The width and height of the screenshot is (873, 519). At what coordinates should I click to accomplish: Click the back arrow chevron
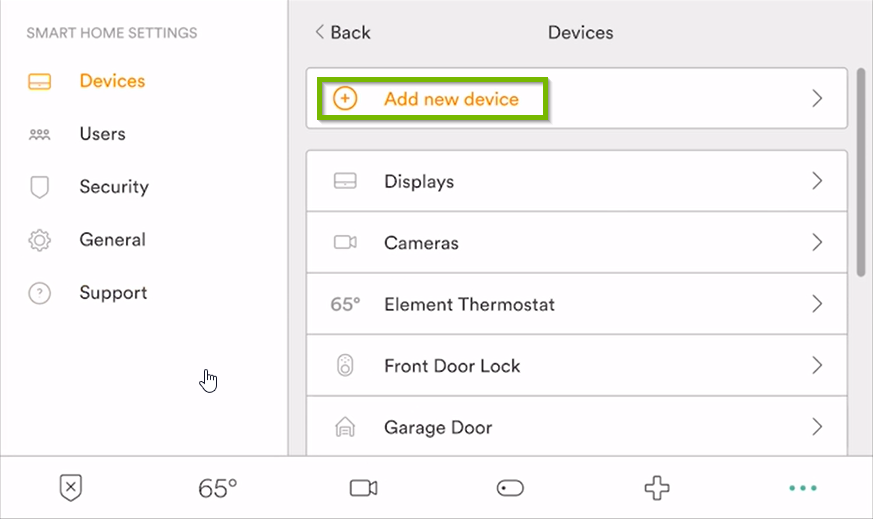coord(319,32)
